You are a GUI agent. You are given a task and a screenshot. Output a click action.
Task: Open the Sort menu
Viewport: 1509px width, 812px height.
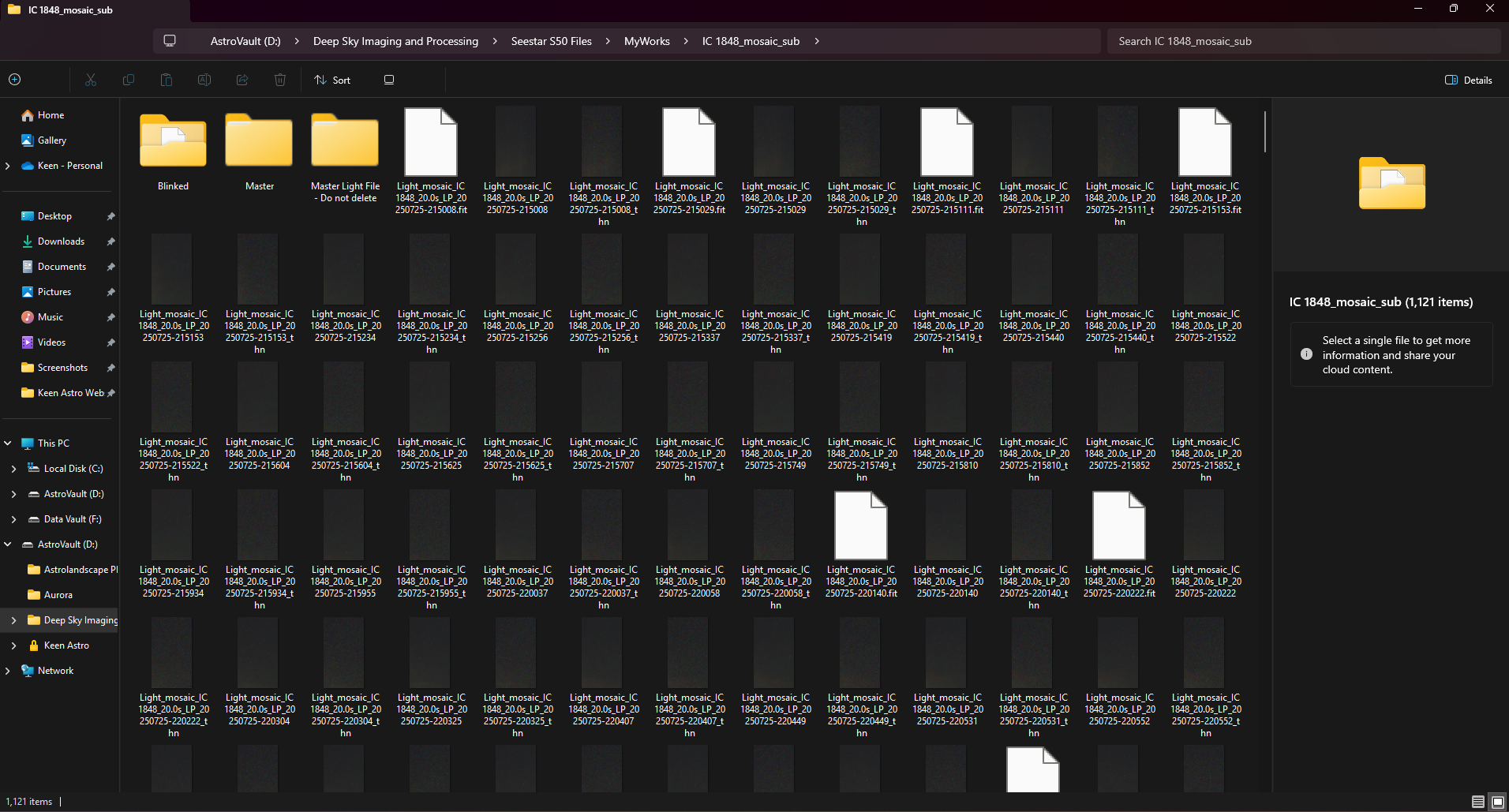pos(332,80)
